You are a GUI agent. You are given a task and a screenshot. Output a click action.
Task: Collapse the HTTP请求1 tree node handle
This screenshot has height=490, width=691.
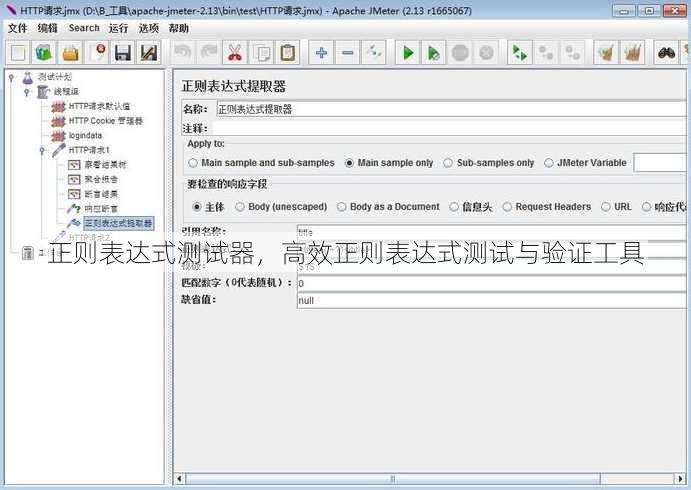coord(43,150)
